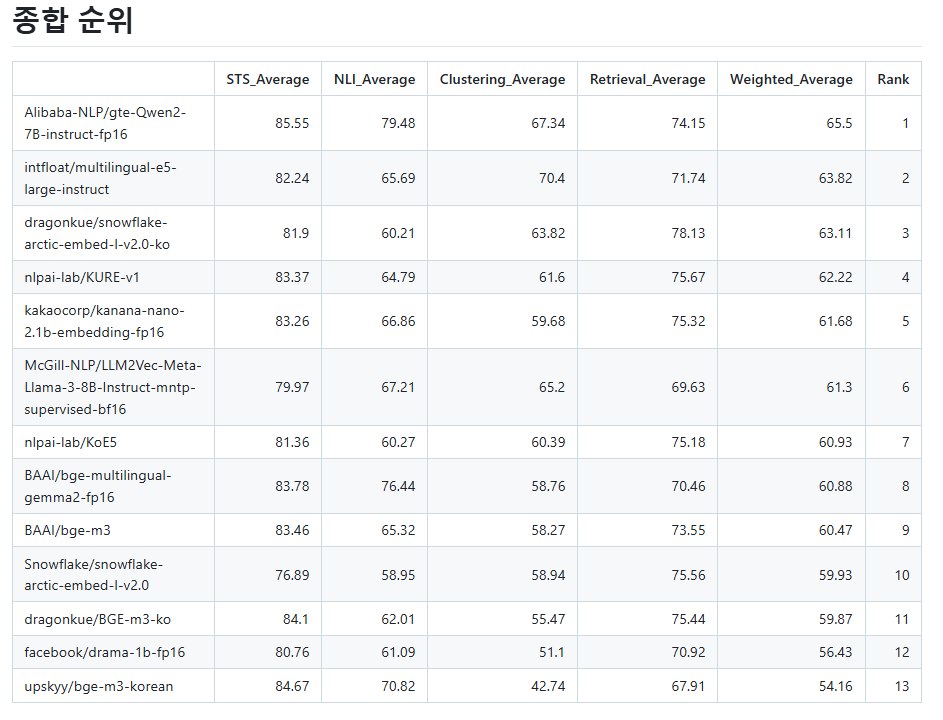Click the STS value 81.36

tap(292, 442)
